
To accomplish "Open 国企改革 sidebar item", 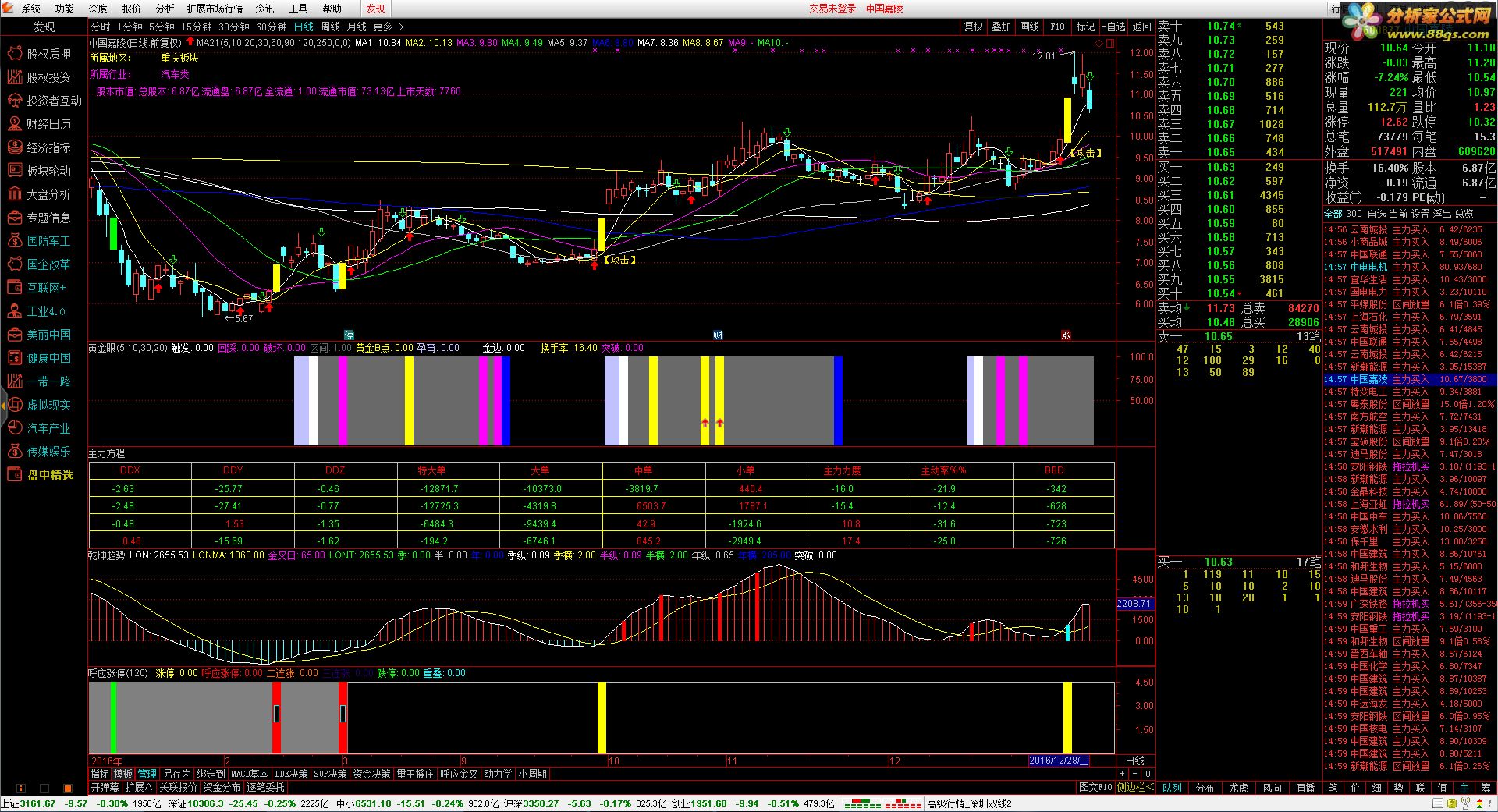I will [40, 264].
